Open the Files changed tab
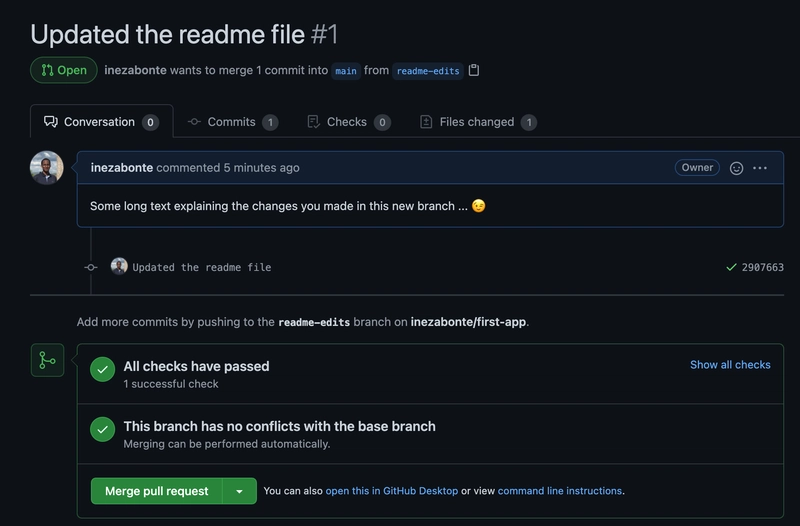 coord(478,122)
